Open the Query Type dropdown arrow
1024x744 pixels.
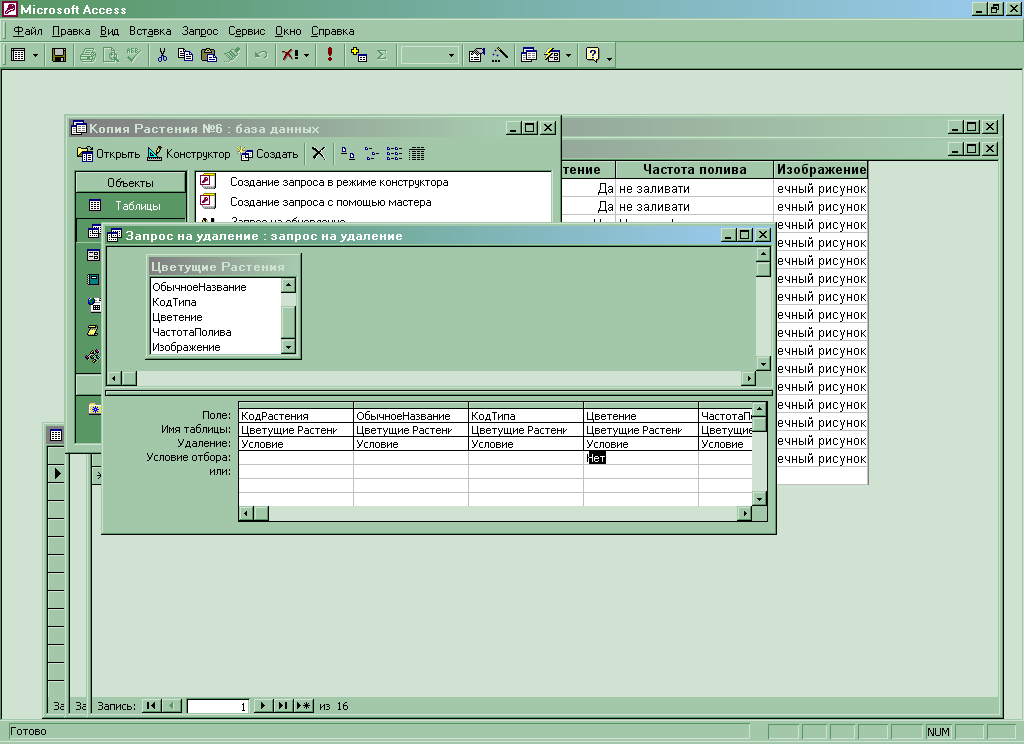pyautogui.click(x=306, y=56)
